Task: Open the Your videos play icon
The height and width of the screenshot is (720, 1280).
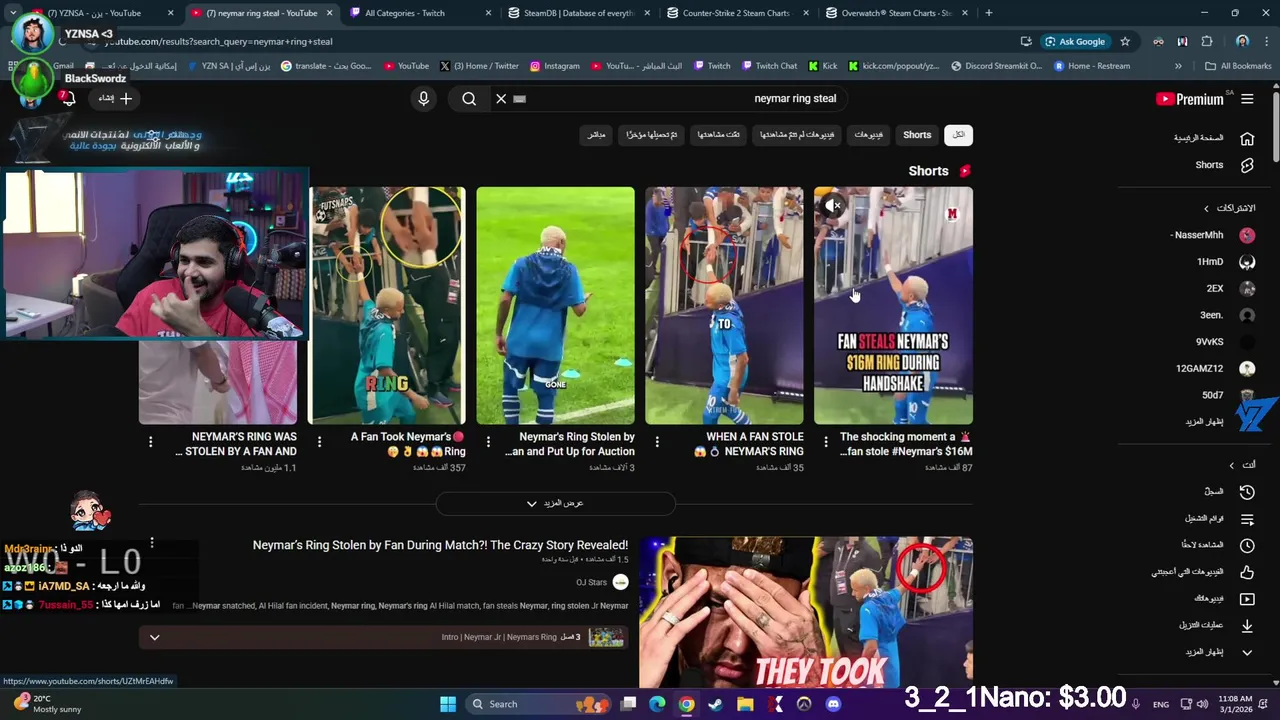Action: 1247,599
